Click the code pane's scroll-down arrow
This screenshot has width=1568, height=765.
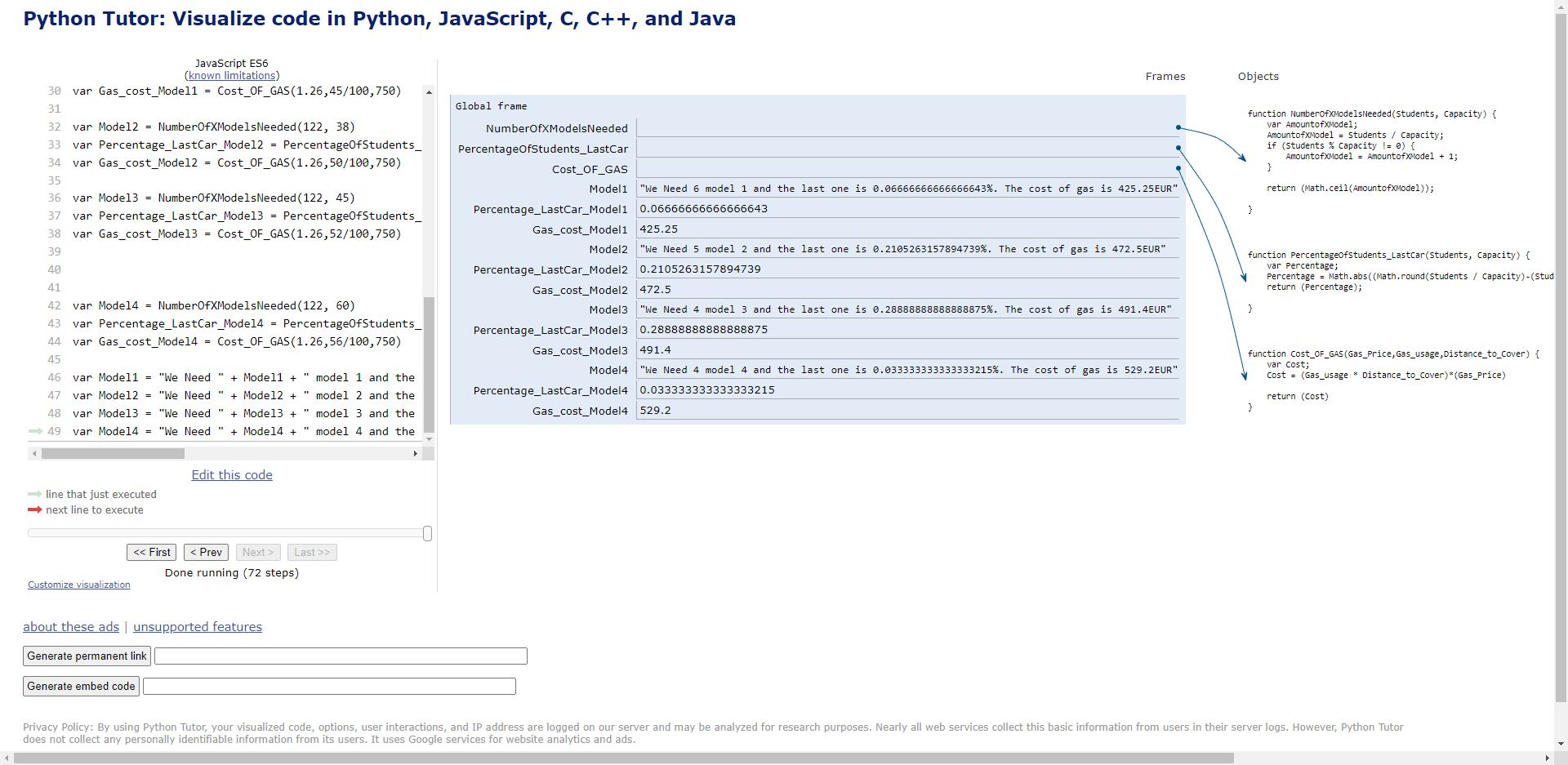point(429,439)
